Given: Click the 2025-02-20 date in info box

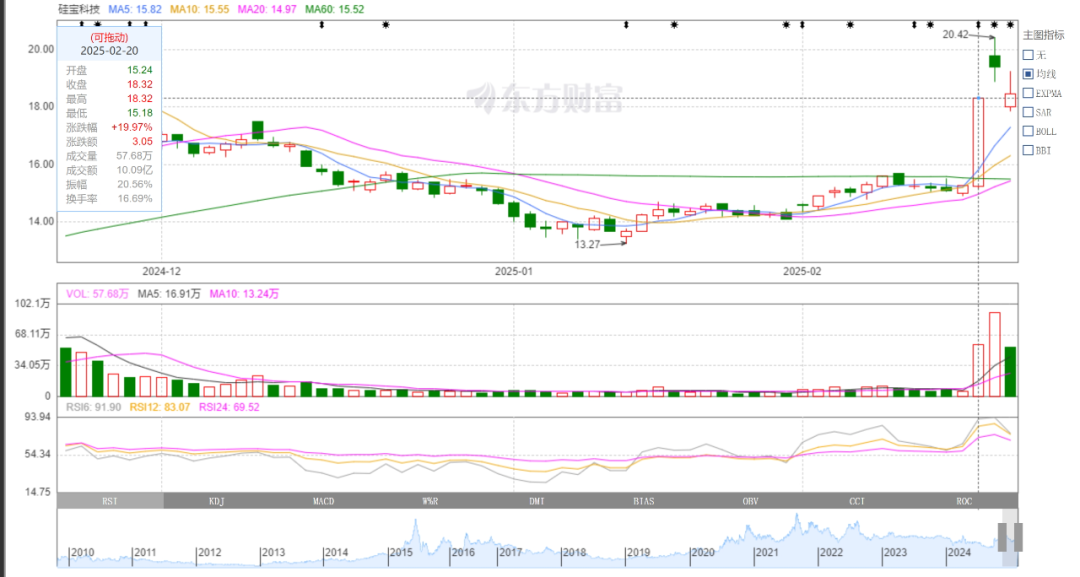Looking at the screenshot, I should tap(109, 51).
